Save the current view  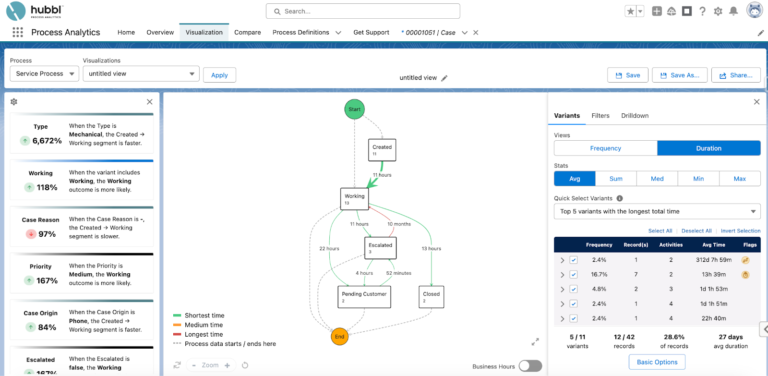[627, 75]
